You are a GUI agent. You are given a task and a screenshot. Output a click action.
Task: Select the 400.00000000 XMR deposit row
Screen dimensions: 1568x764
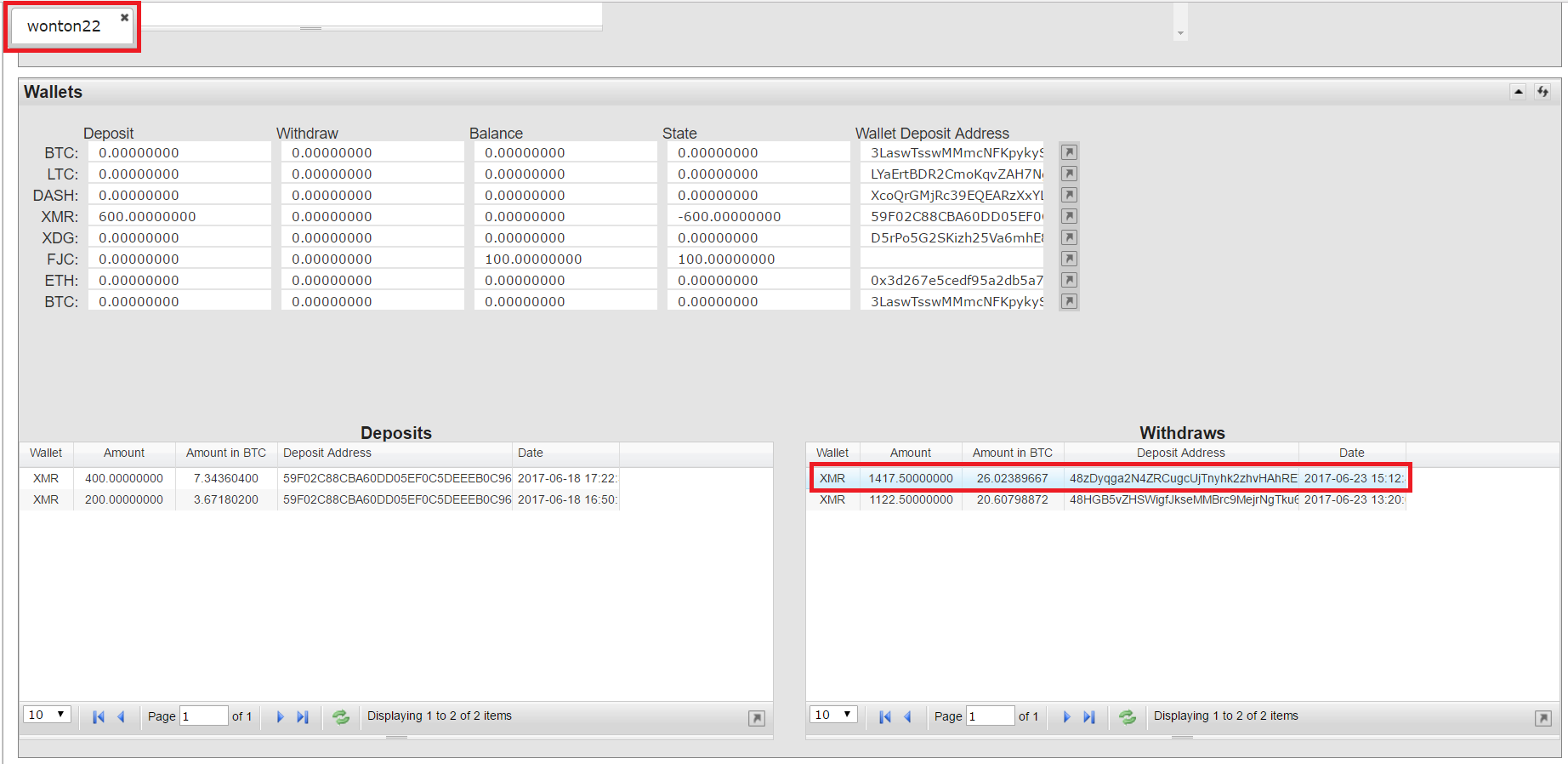(x=320, y=478)
